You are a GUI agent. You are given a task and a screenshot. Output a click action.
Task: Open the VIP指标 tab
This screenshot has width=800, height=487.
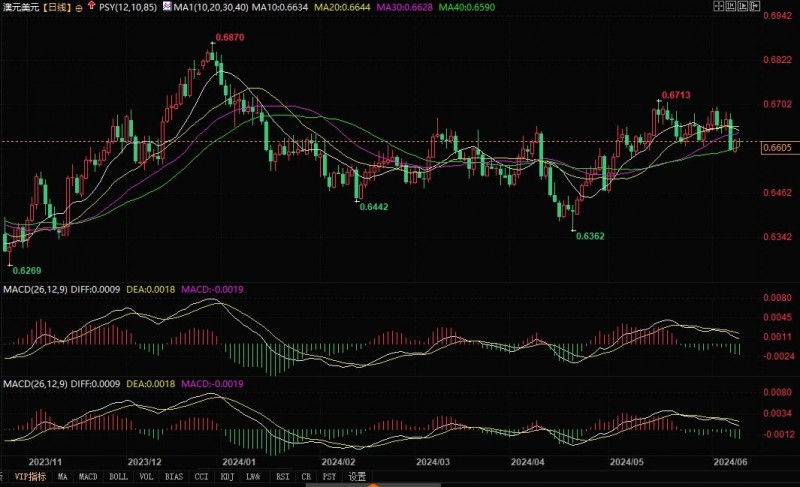[30, 477]
